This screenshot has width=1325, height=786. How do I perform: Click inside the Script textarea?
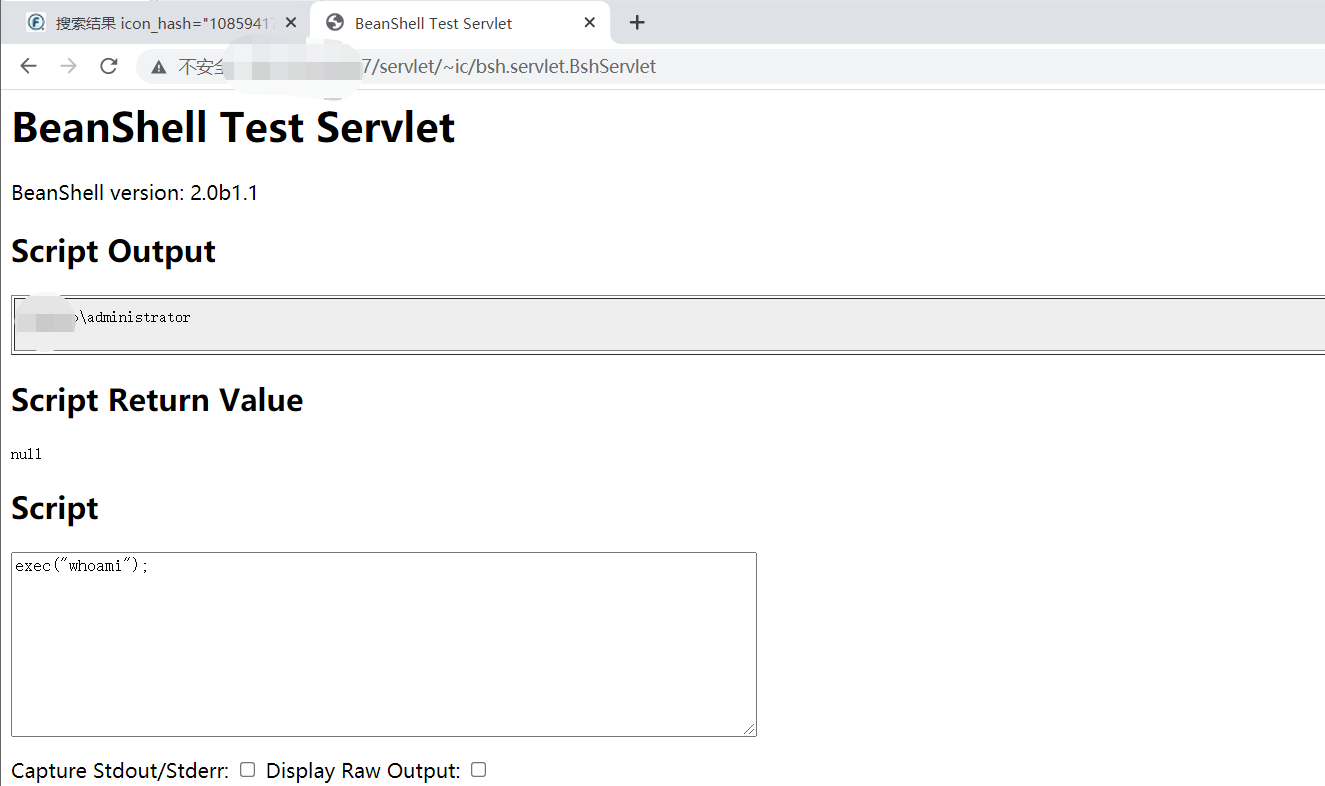(384, 644)
